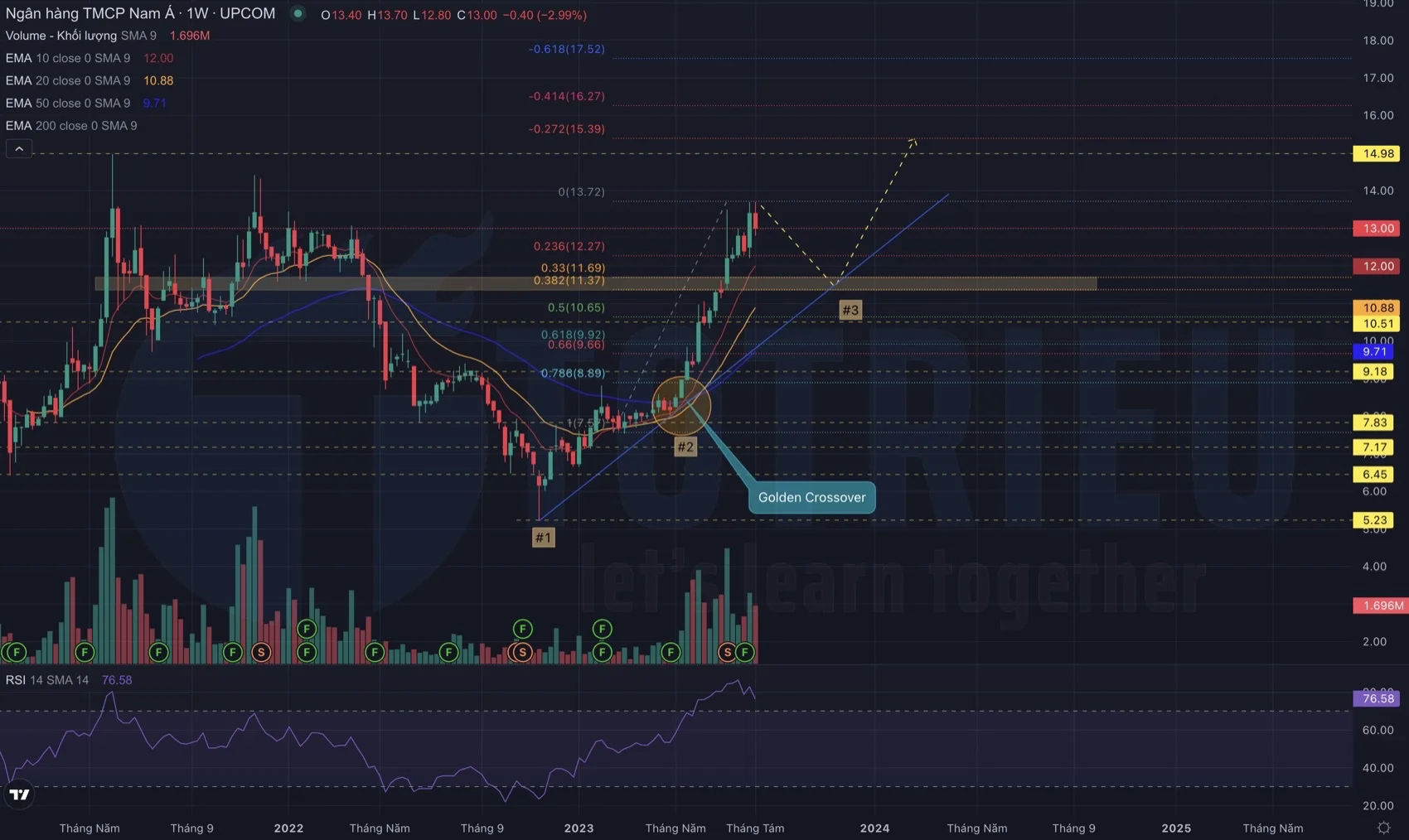Click the Fibonacci -0.414(16.27) label
The width and height of the screenshot is (1409, 840).
point(567,96)
